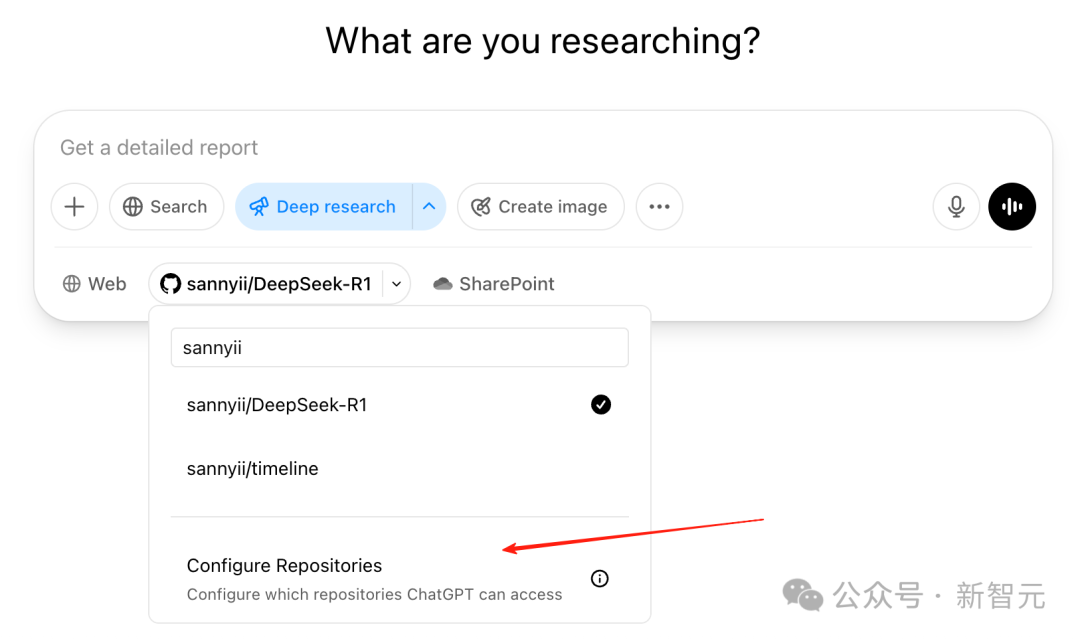Collapse the GitHub repository dropdown chevron
Viewport: 1080px width, 639px height.
(x=397, y=284)
